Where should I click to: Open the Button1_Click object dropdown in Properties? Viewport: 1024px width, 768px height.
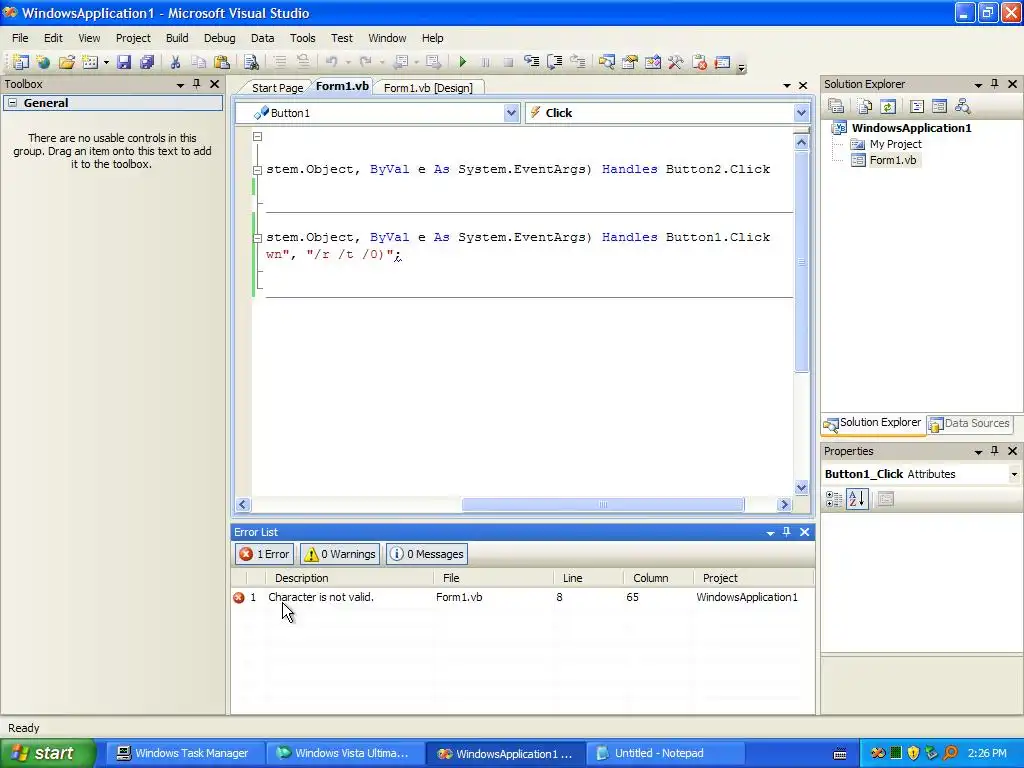[x=1014, y=474]
